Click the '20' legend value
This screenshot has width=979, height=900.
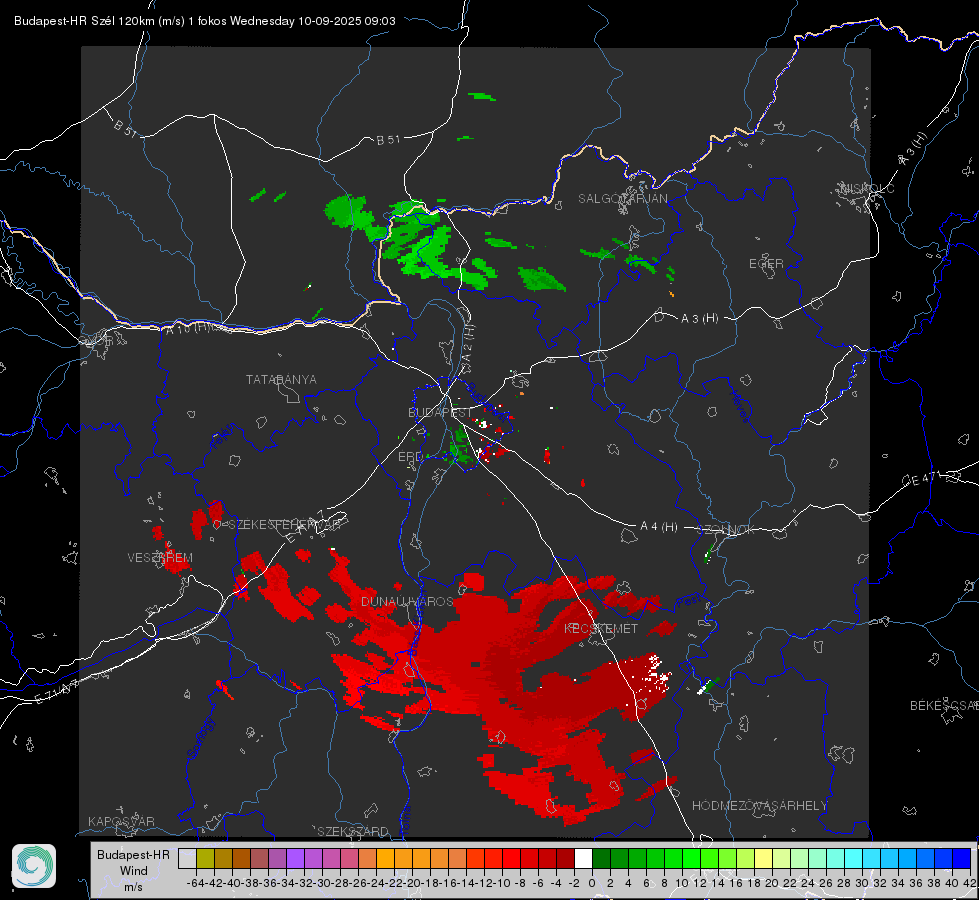[x=772, y=883]
